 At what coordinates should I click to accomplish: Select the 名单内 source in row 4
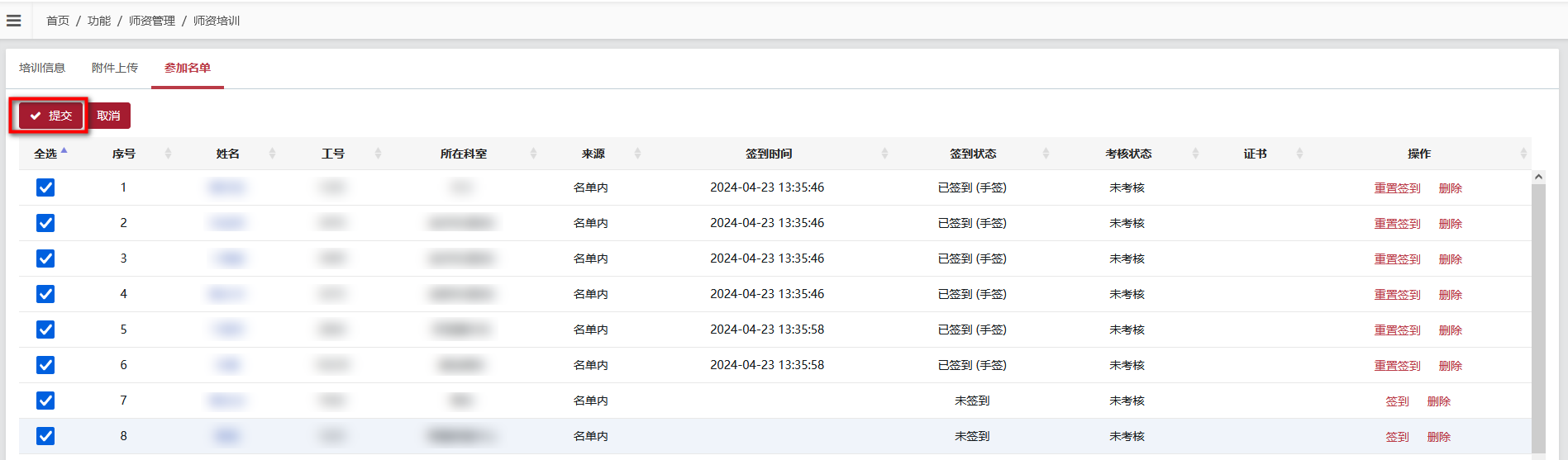tap(591, 294)
